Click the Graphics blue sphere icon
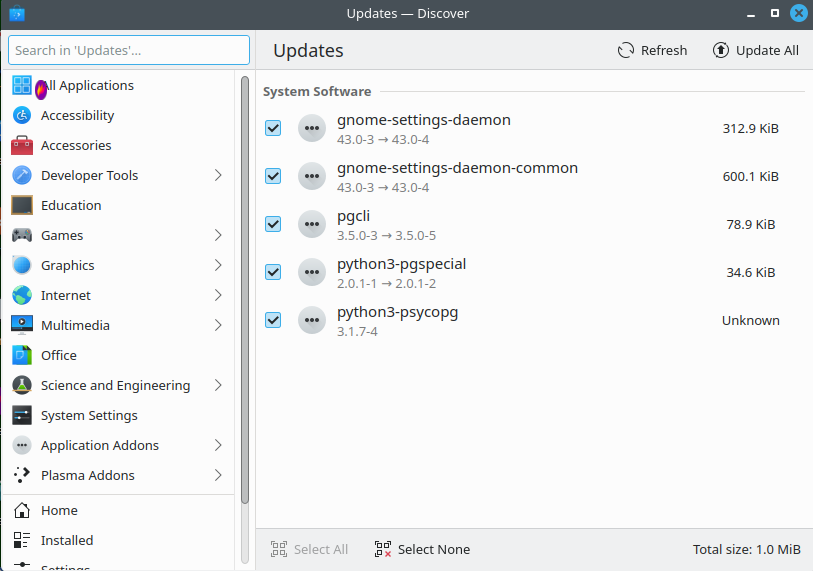 point(22,265)
